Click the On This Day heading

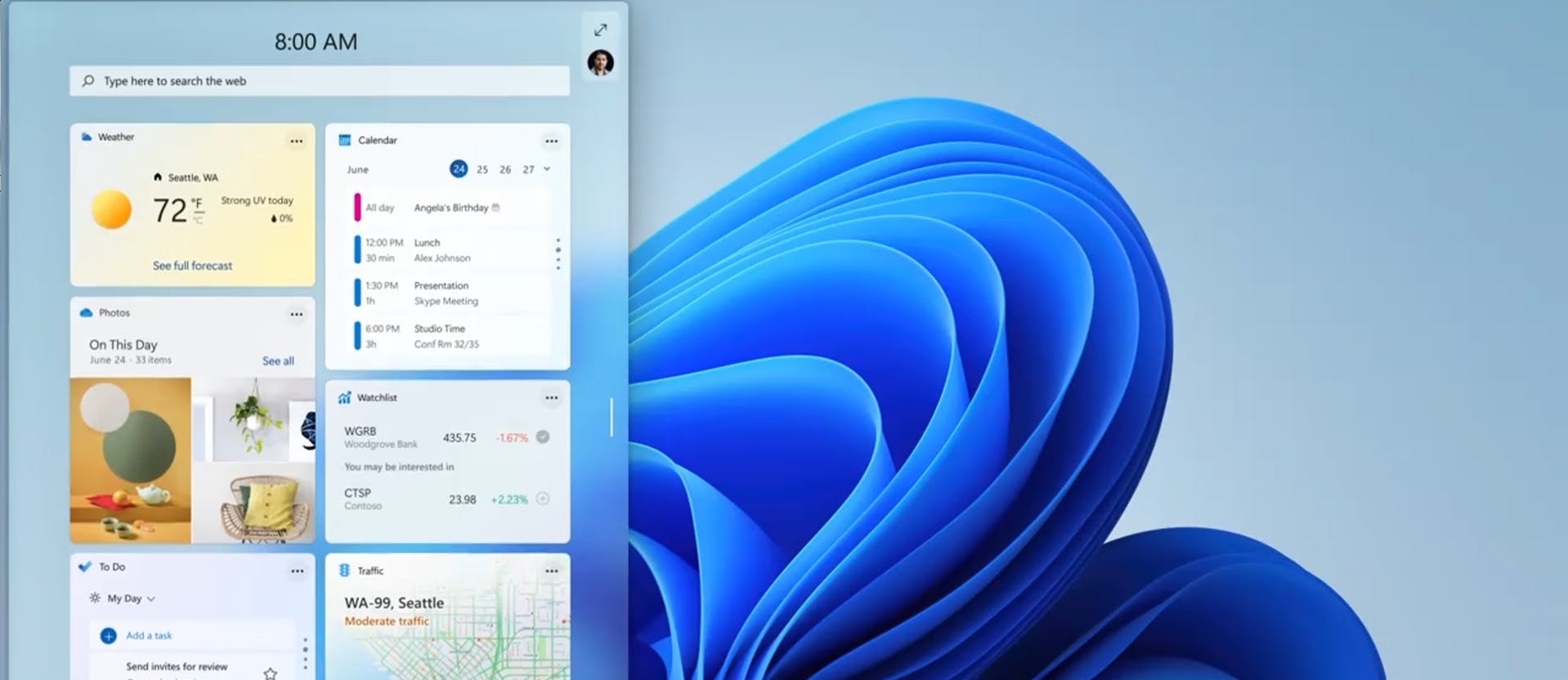click(123, 345)
